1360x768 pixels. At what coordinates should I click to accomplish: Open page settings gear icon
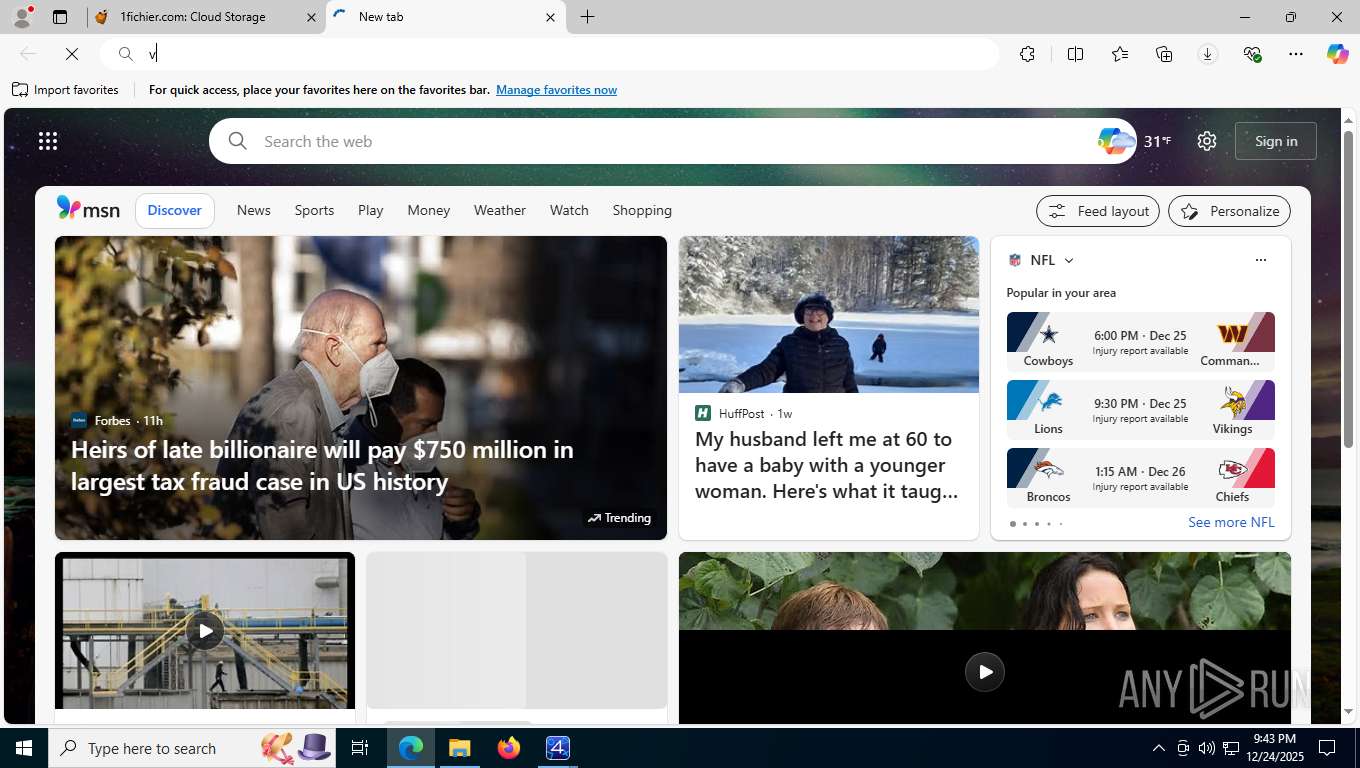pos(1207,141)
